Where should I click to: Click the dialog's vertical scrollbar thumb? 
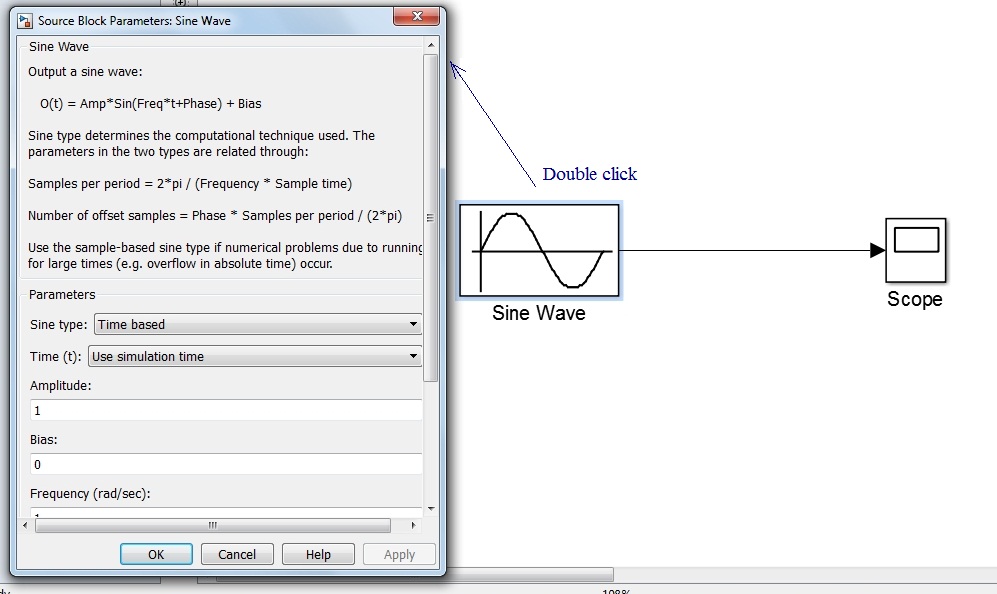click(431, 215)
